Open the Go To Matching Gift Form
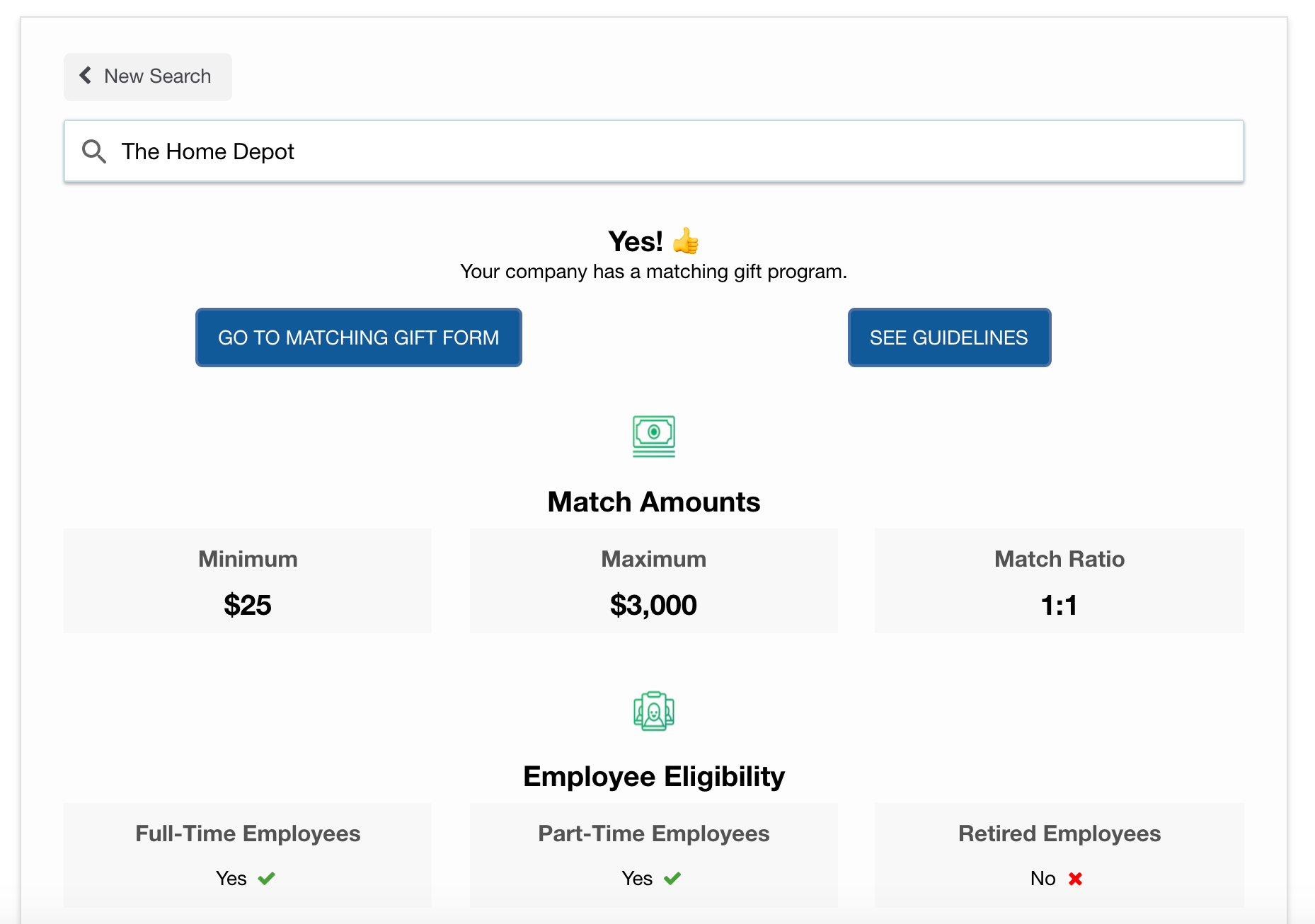The height and width of the screenshot is (924, 1315). click(358, 337)
